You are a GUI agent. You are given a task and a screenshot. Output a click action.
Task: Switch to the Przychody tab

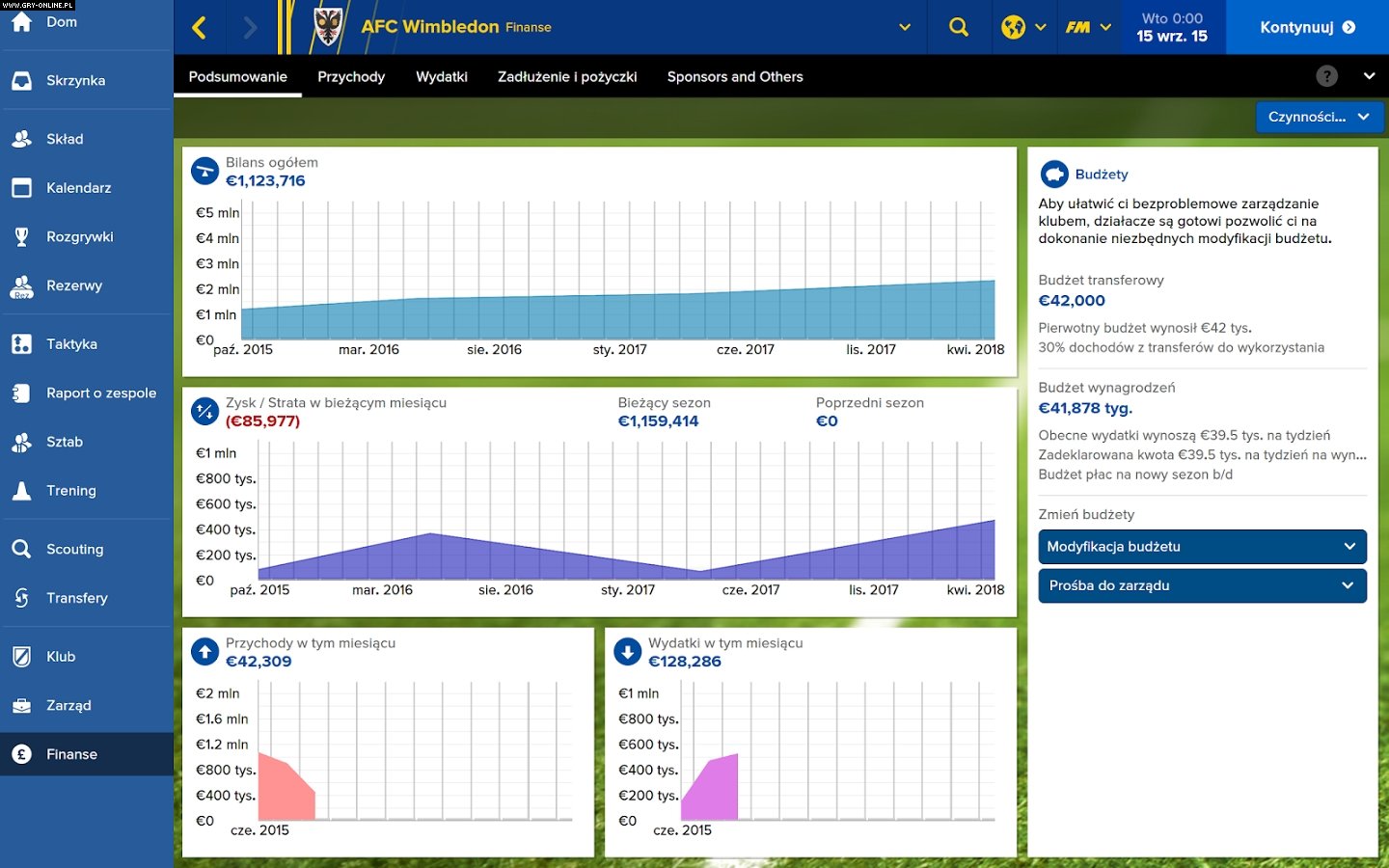tap(351, 76)
